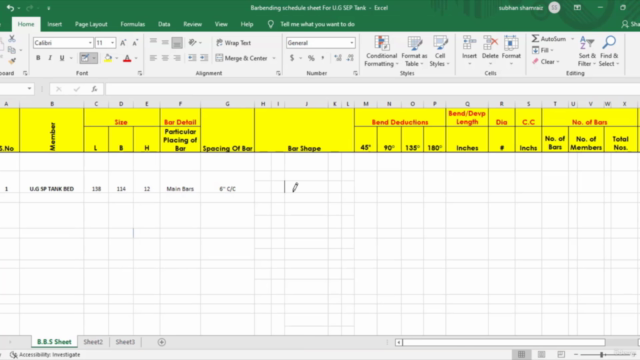Open the Format cells menu

coord(511,51)
